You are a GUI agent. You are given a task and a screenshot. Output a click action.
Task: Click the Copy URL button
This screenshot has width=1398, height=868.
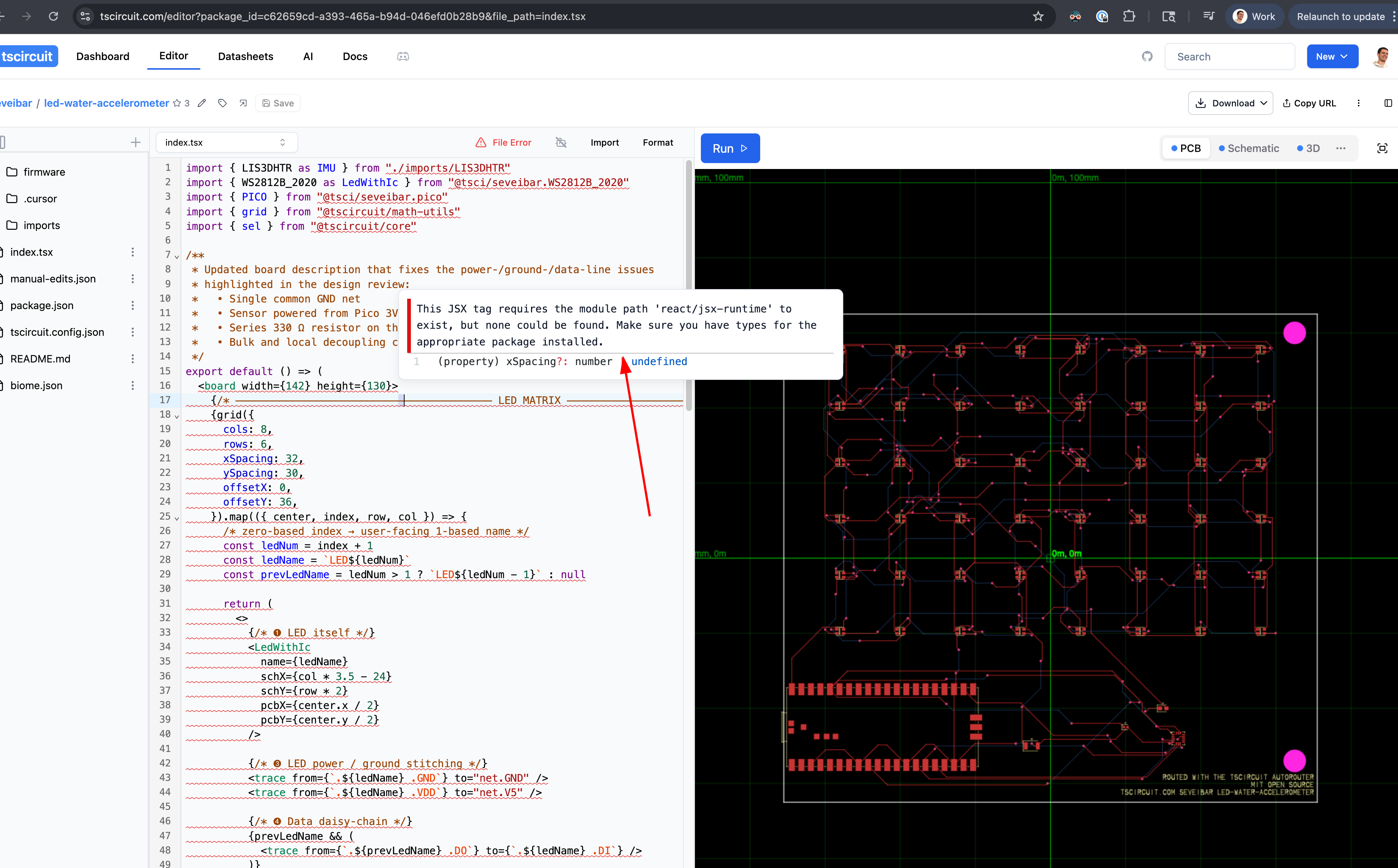[1309, 103]
